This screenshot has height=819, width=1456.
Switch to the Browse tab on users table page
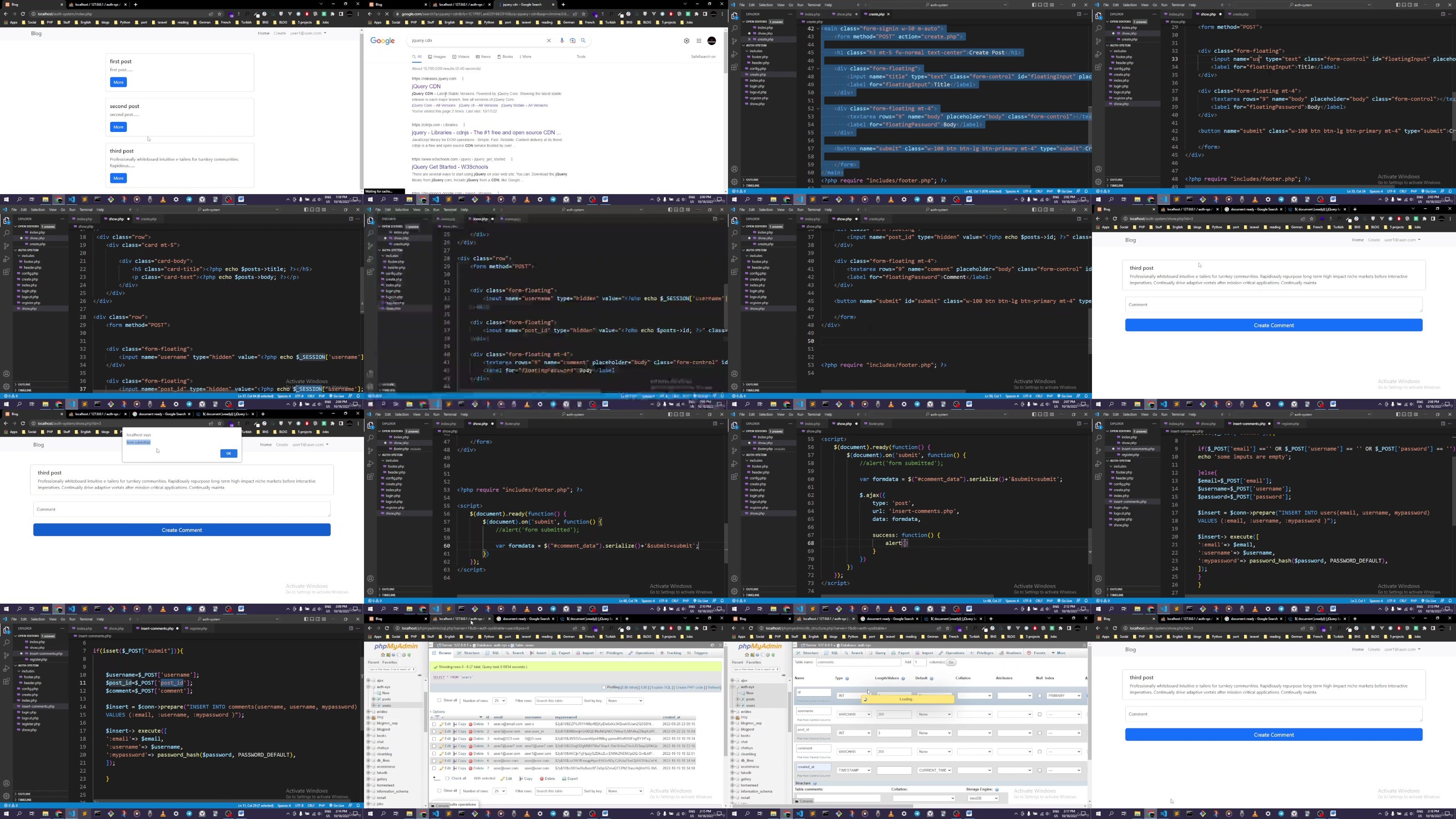(x=442, y=653)
